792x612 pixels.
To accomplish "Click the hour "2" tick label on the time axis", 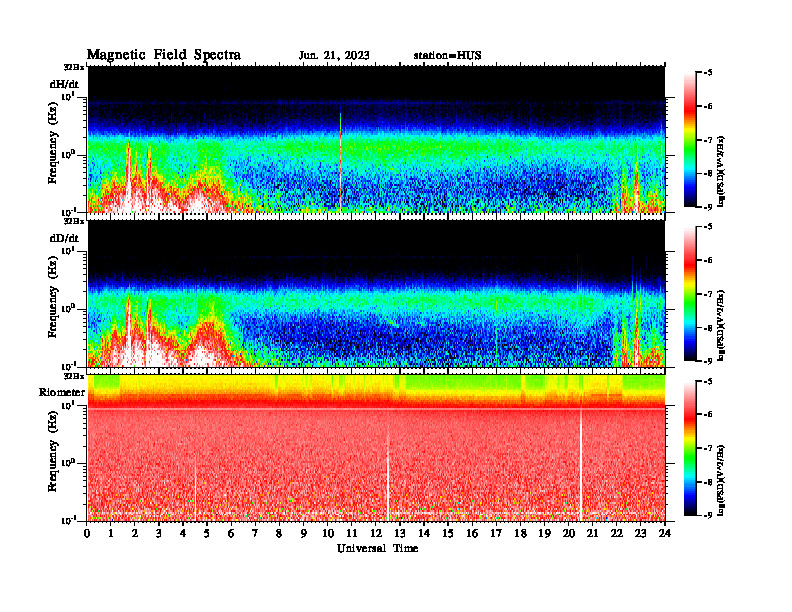I will click(135, 533).
